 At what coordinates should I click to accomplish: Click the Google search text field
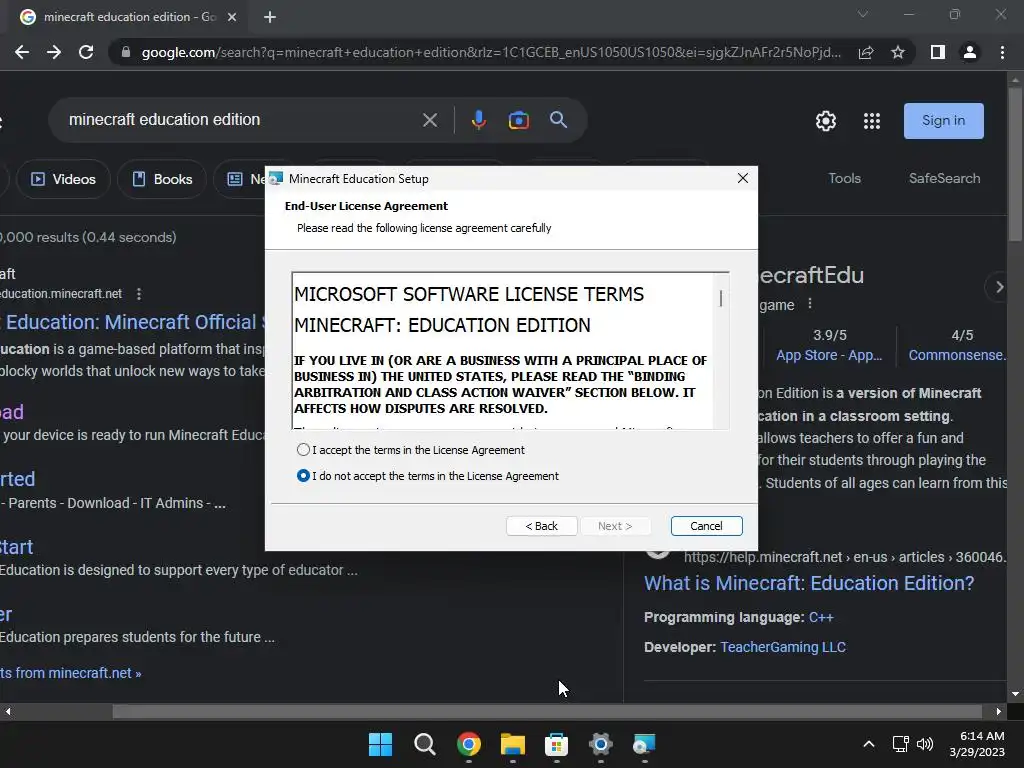coord(238,120)
